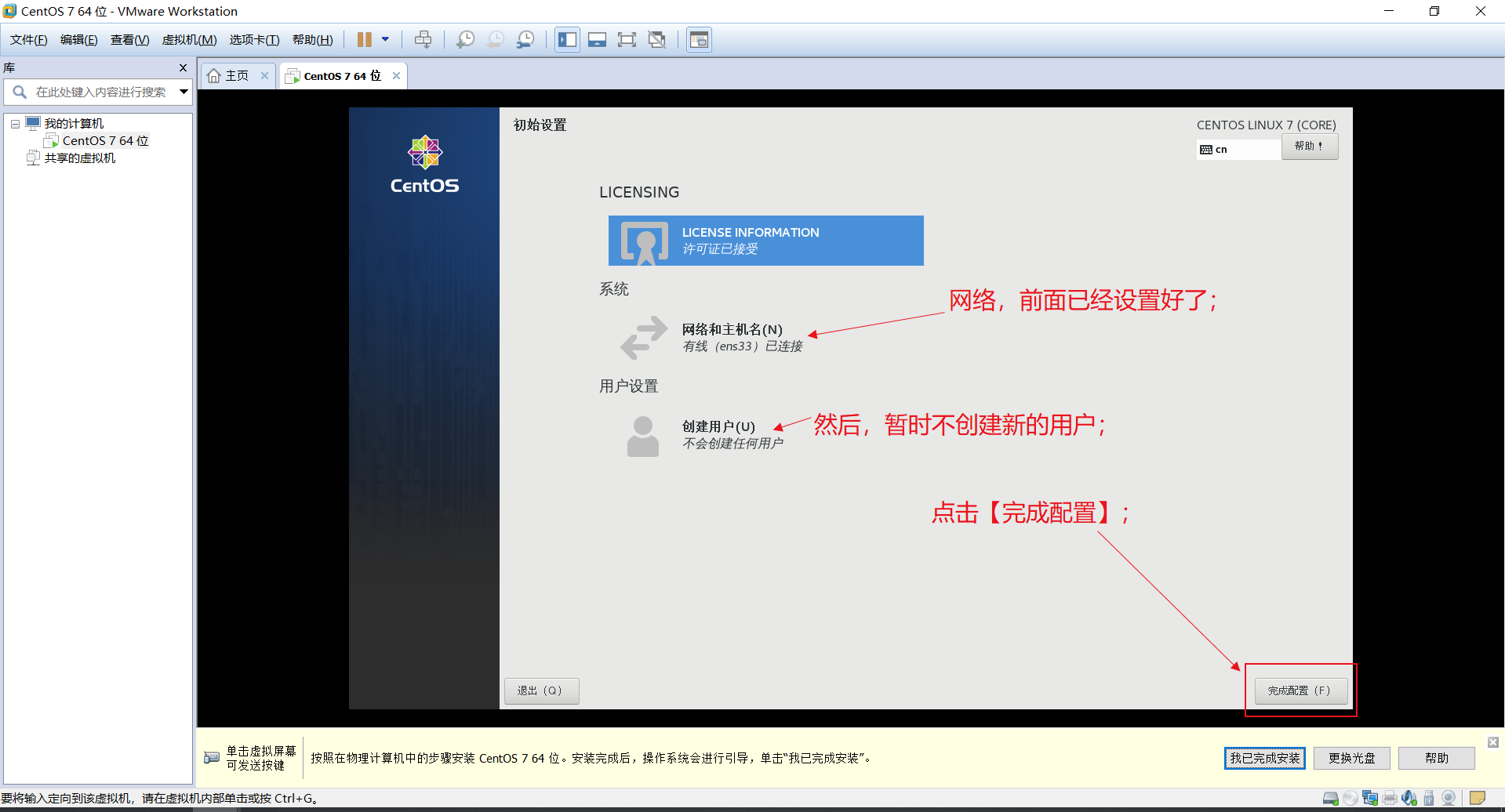Open the 编辑(E) menu
Viewport: 1505px width, 812px height.
pyautogui.click(x=79, y=40)
